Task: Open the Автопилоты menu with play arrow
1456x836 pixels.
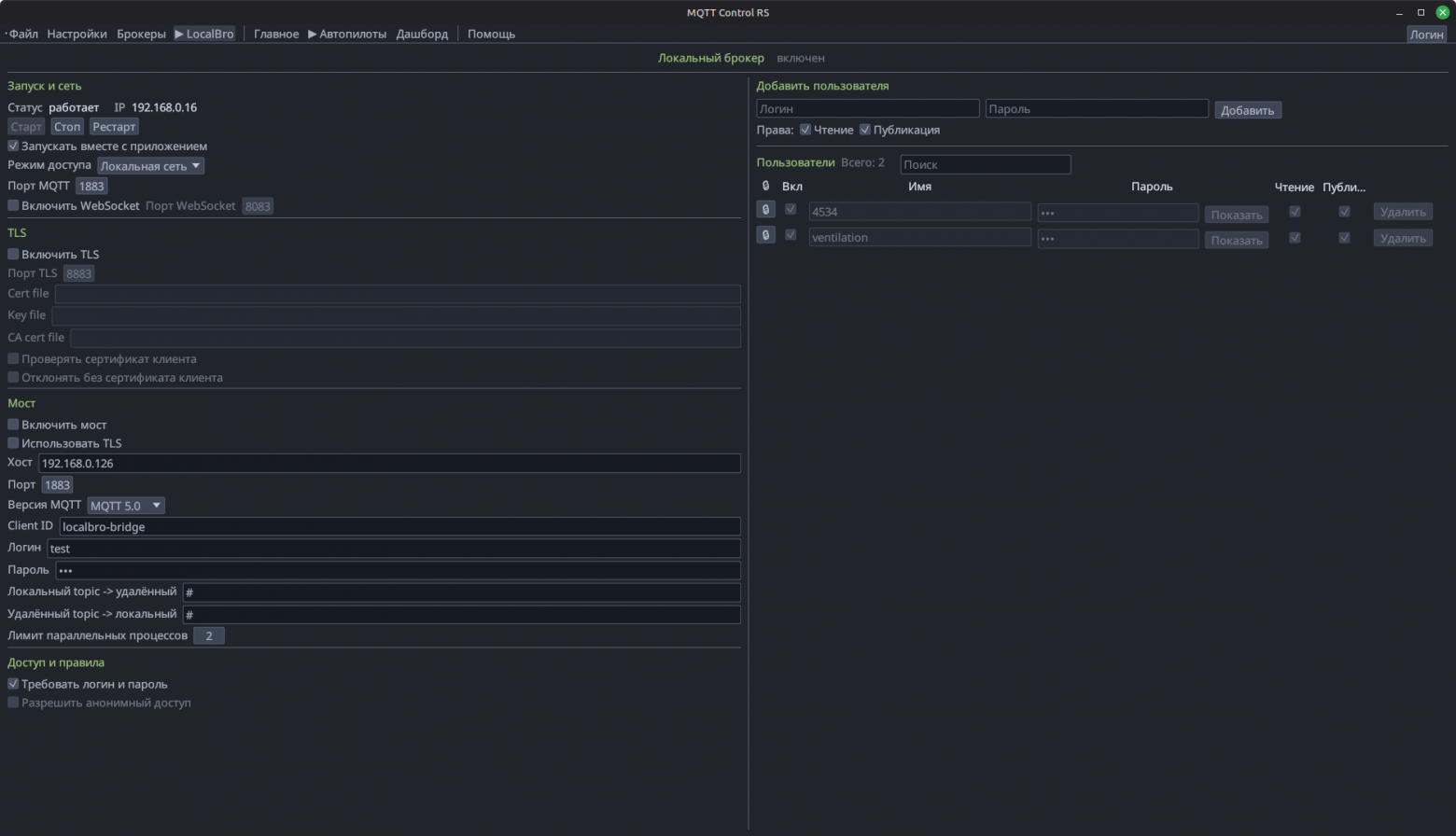Action: click(x=347, y=34)
